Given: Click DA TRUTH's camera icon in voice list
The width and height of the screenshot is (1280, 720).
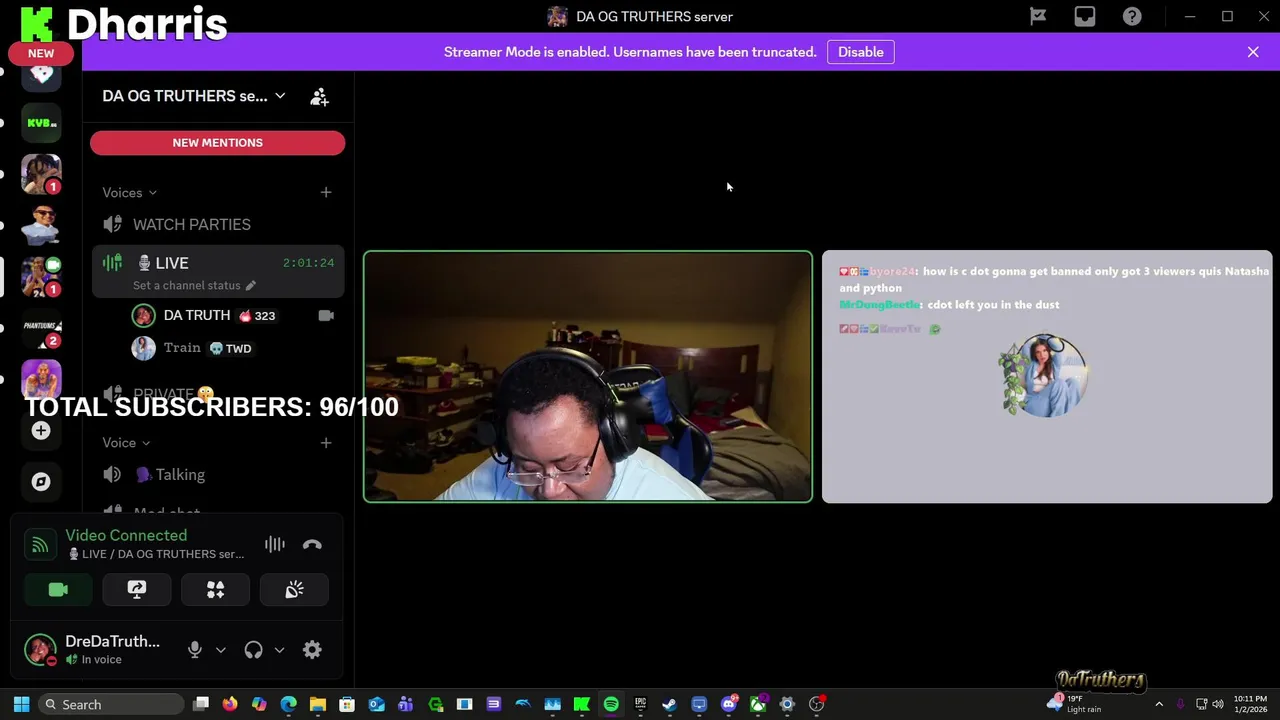Looking at the screenshot, I should (326, 315).
